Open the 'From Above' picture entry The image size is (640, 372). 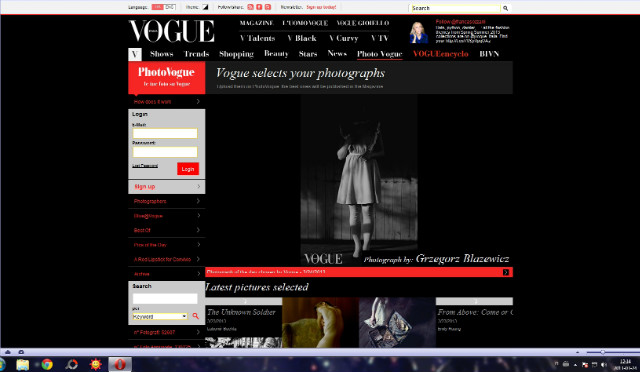[x=475, y=312]
